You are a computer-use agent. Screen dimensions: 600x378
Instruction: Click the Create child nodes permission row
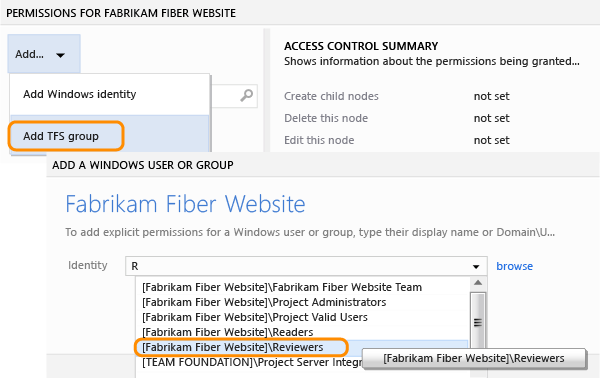click(397, 96)
